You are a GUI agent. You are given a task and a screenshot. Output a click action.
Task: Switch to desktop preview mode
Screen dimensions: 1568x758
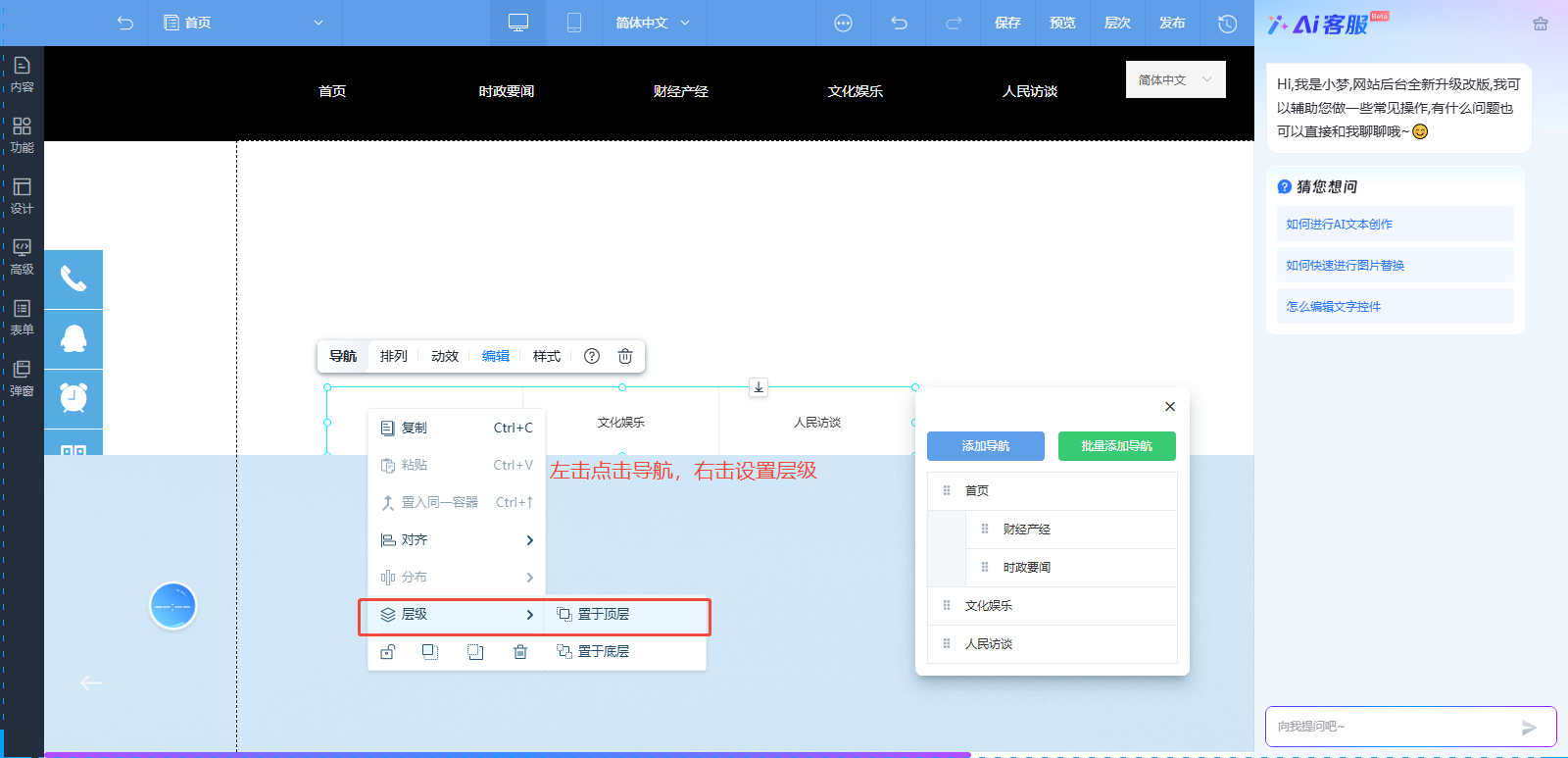(518, 23)
